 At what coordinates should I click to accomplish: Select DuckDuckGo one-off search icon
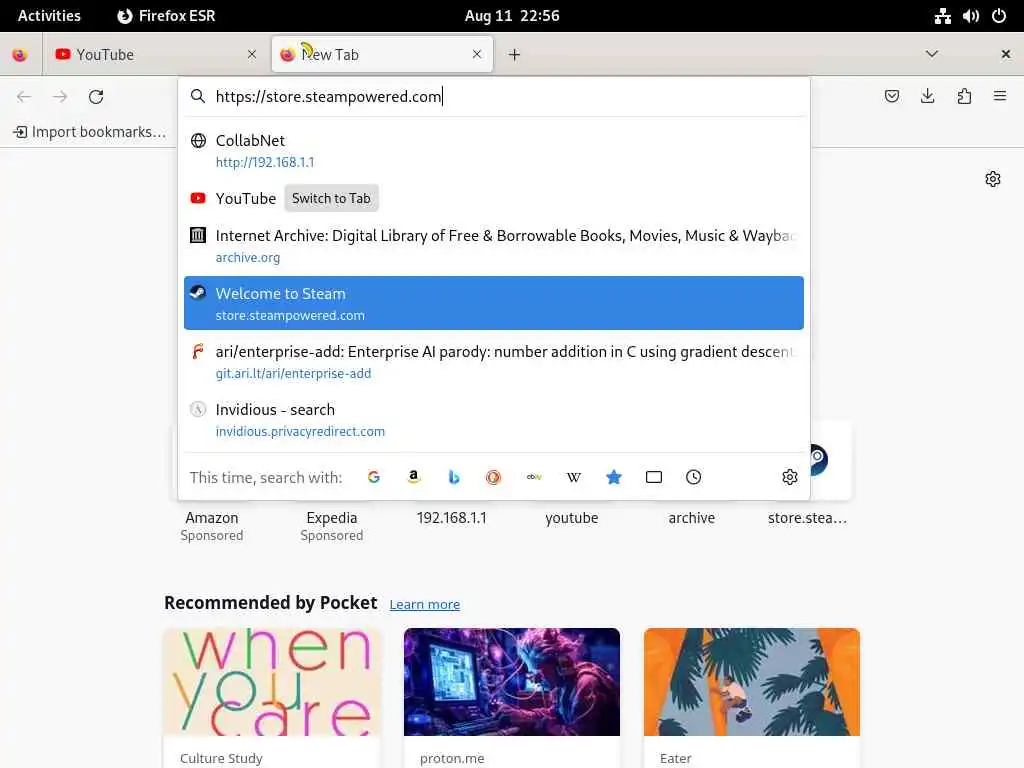pyautogui.click(x=493, y=477)
